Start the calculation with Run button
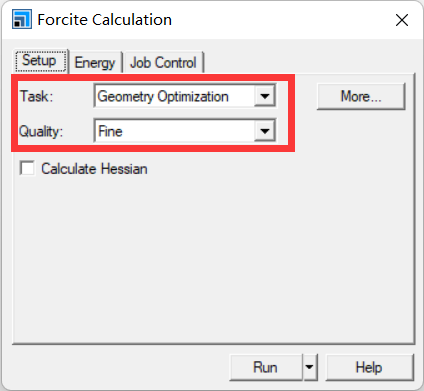The image size is (424, 391). [266, 367]
